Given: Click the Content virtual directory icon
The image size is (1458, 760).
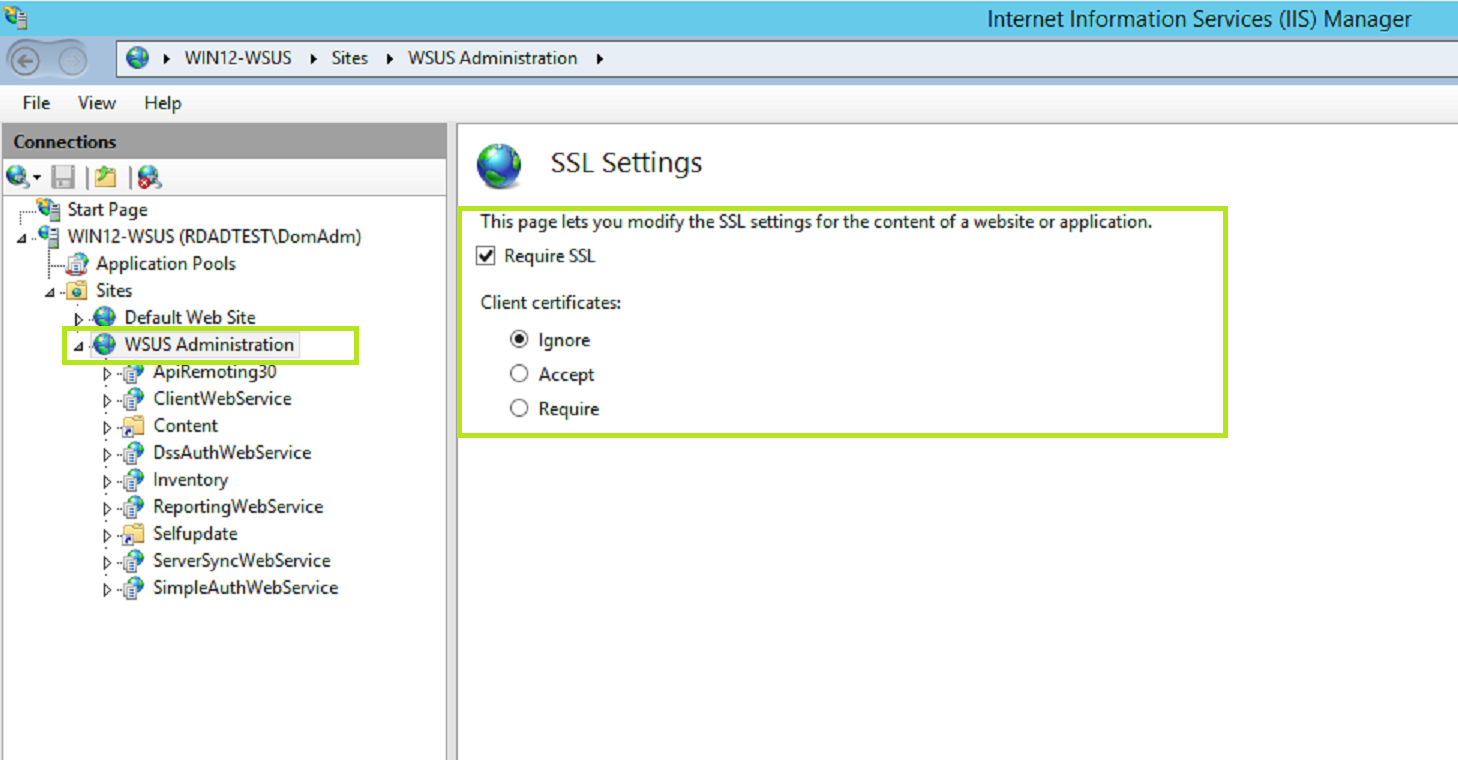Looking at the screenshot, I should pos(133,426).
